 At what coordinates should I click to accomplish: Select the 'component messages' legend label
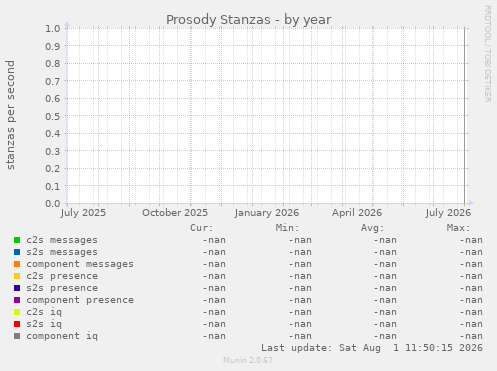point(80,264)
